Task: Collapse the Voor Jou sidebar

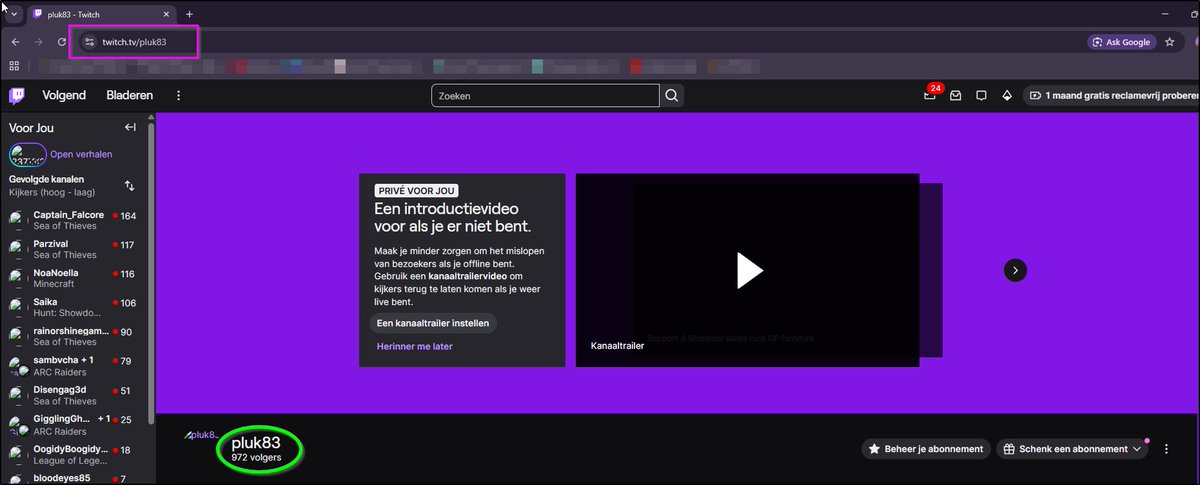Action: tap(130, 128)
